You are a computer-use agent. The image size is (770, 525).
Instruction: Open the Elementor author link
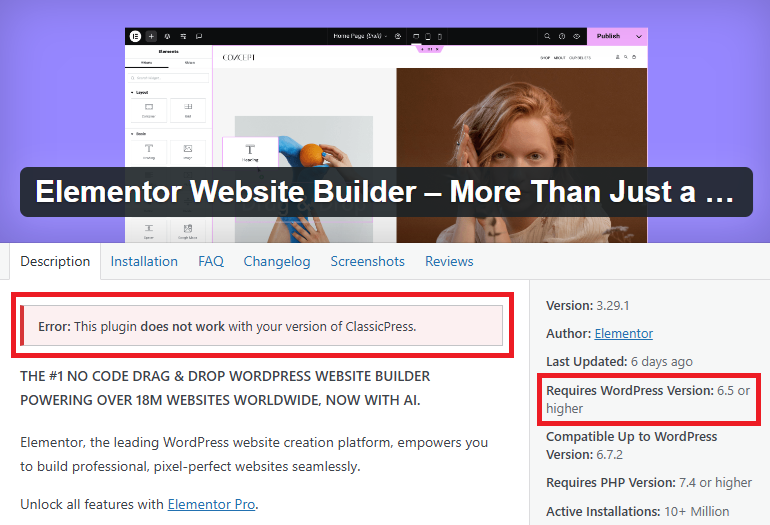624,333
